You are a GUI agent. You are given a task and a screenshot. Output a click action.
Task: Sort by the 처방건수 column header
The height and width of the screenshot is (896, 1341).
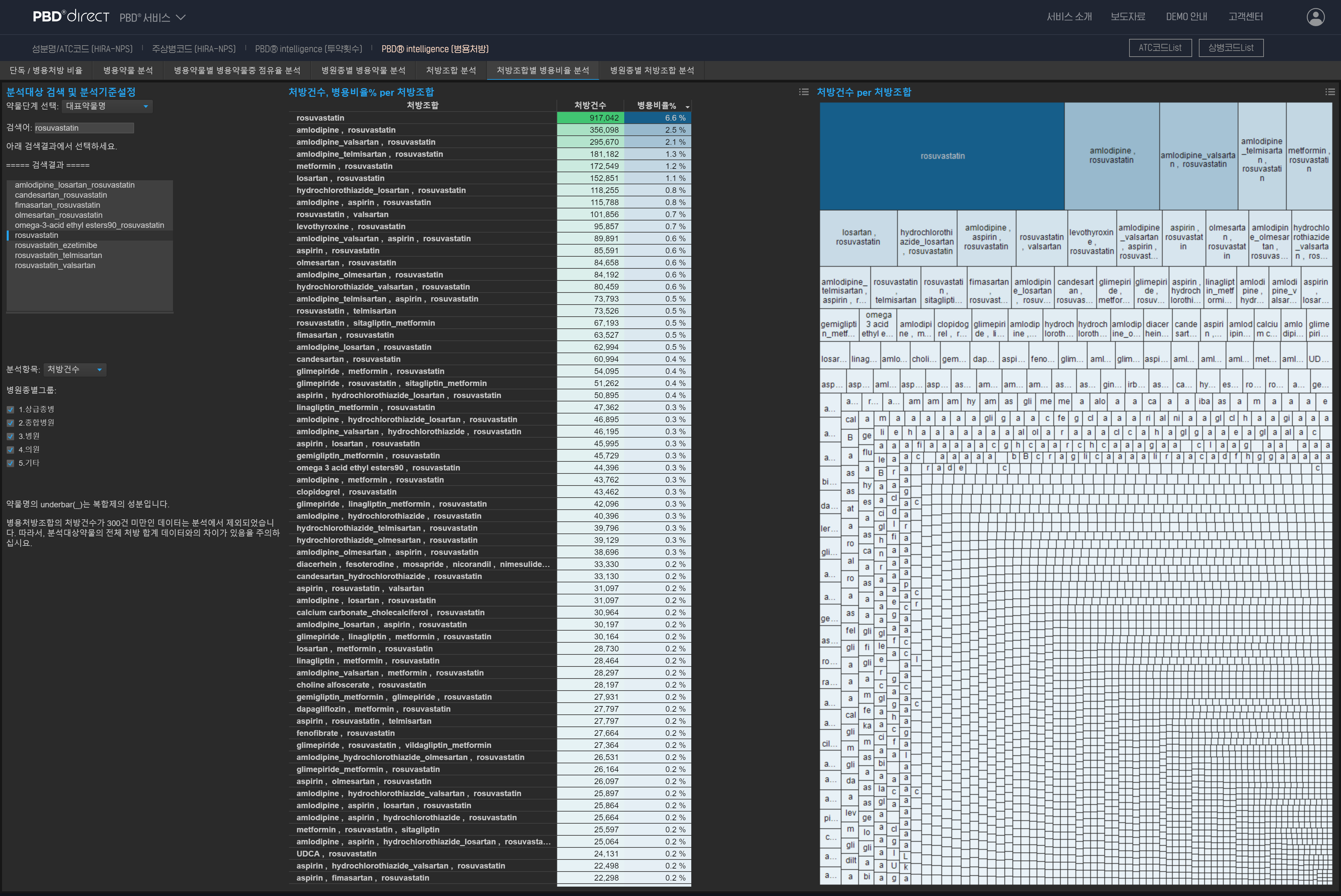pyautogui.click(x=590, y=106)
